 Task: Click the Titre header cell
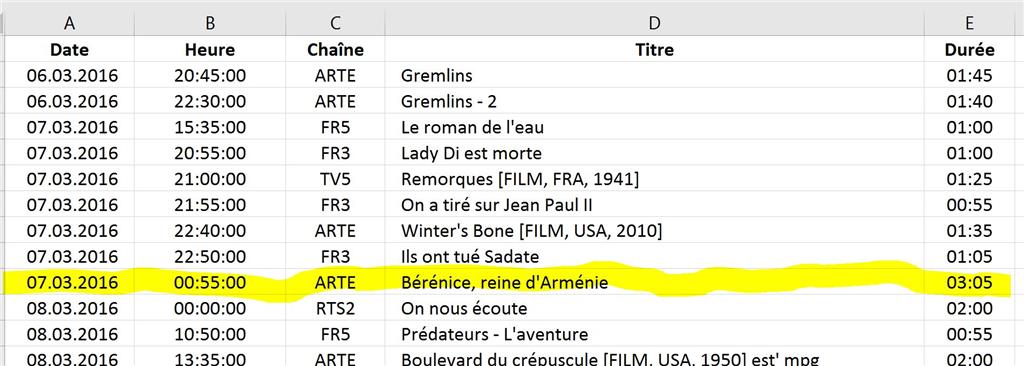tap(654, 50)
